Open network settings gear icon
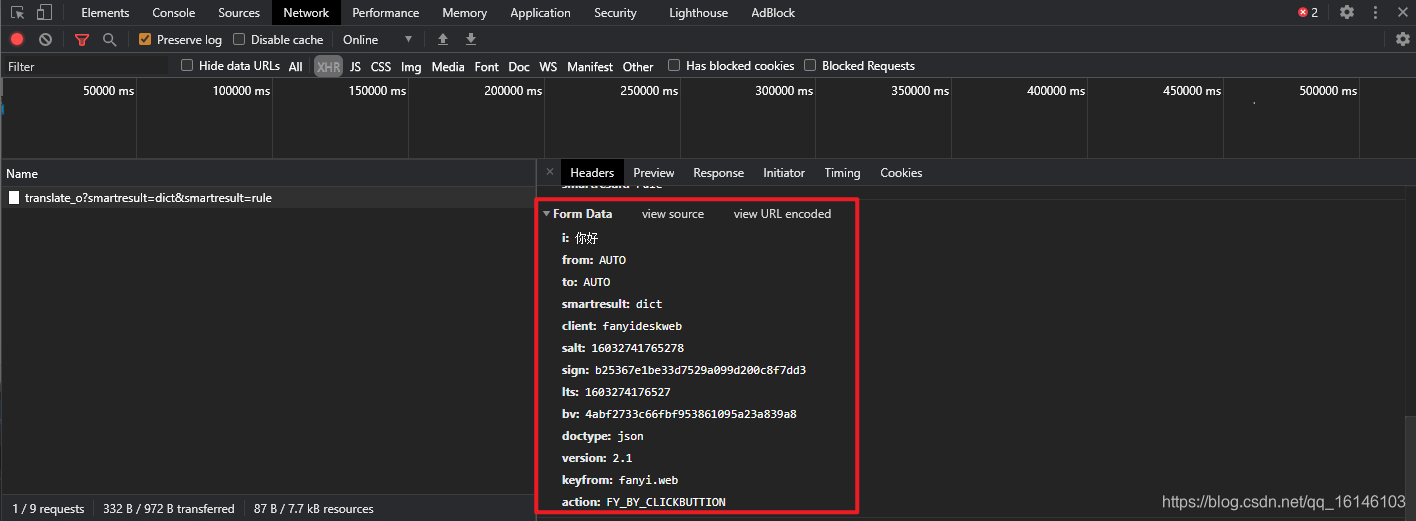This screenshot has height=521, width=1416. click(x=1403, y=39)
